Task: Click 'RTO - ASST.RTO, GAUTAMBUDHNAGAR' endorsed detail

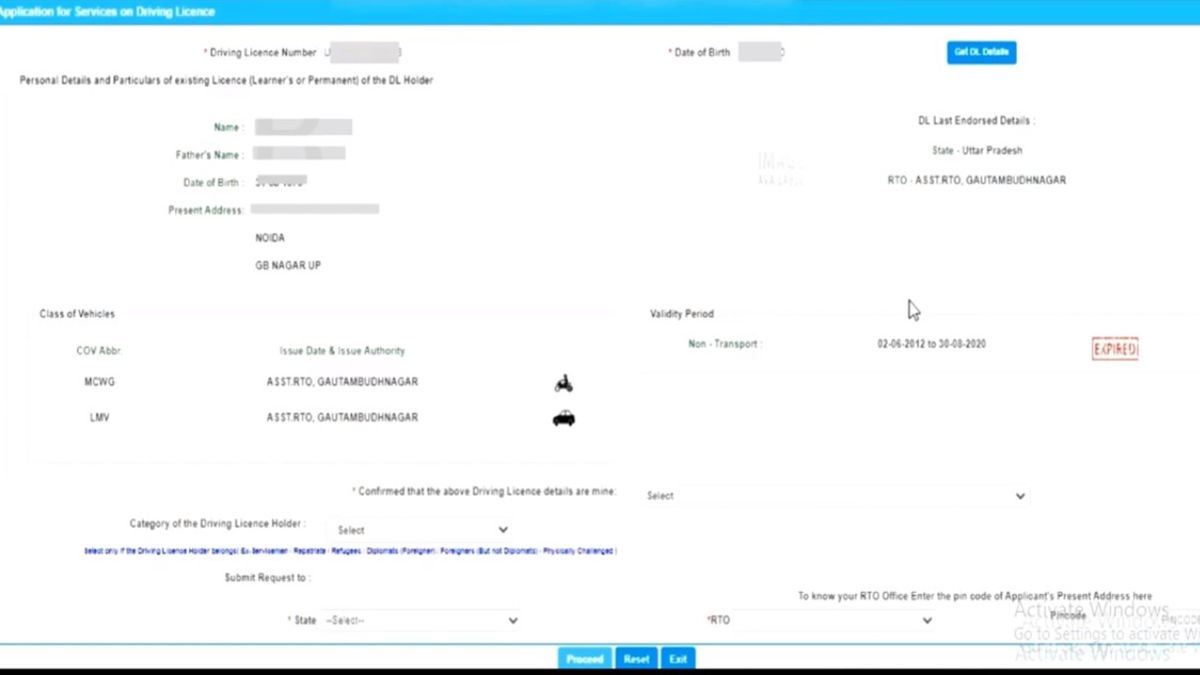Action: pyautogui.click(x=977, y=181)
